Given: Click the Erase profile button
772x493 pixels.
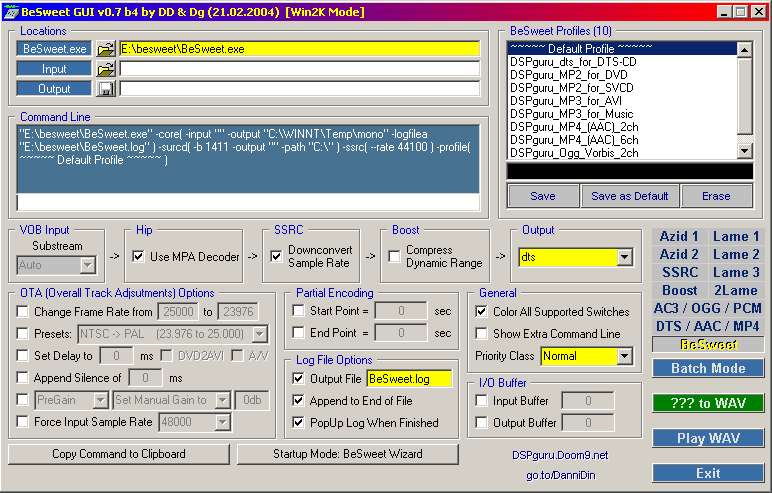Looking at the screenshot, I should [x=716, y=196].
